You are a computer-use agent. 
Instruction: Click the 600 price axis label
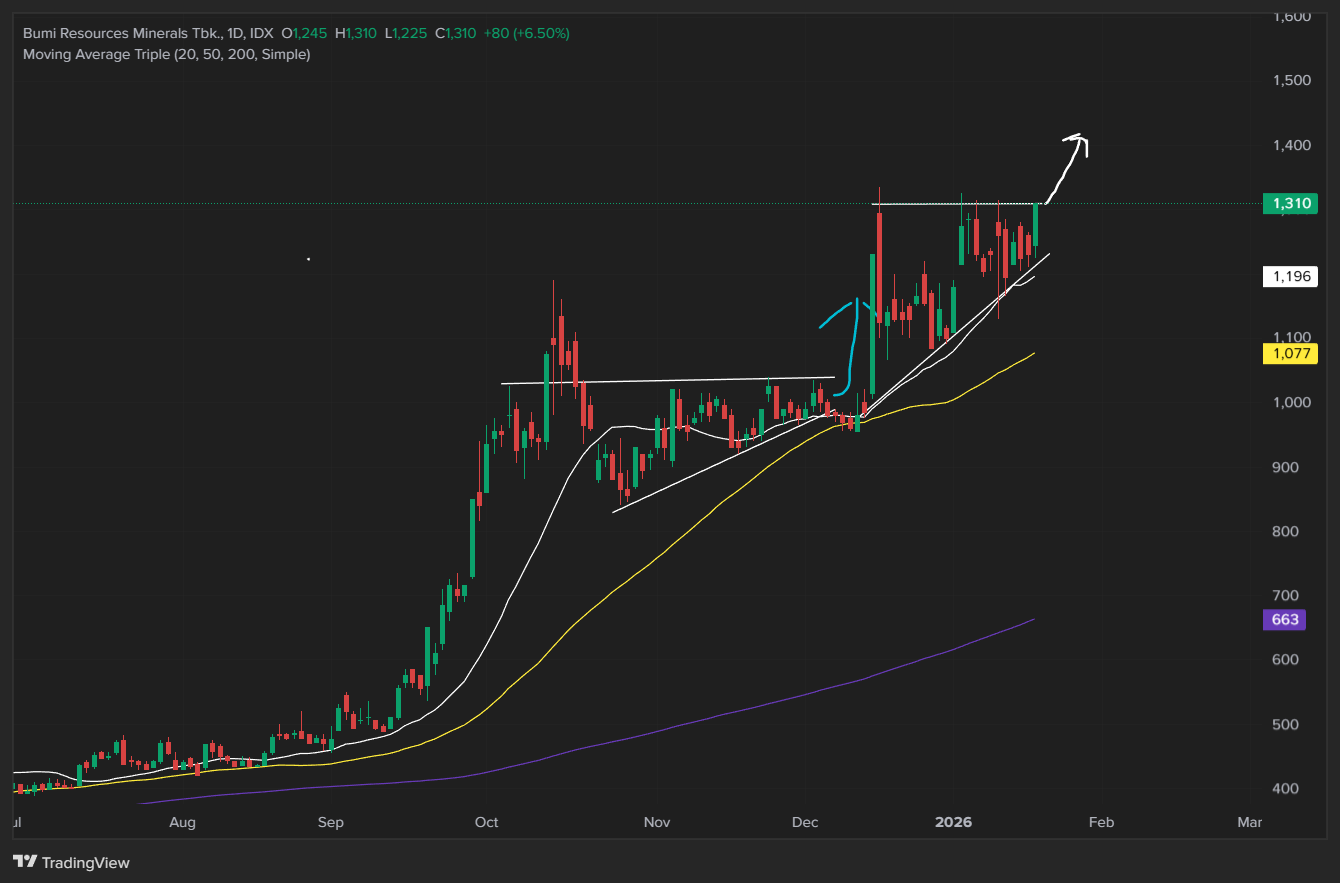1287,660
